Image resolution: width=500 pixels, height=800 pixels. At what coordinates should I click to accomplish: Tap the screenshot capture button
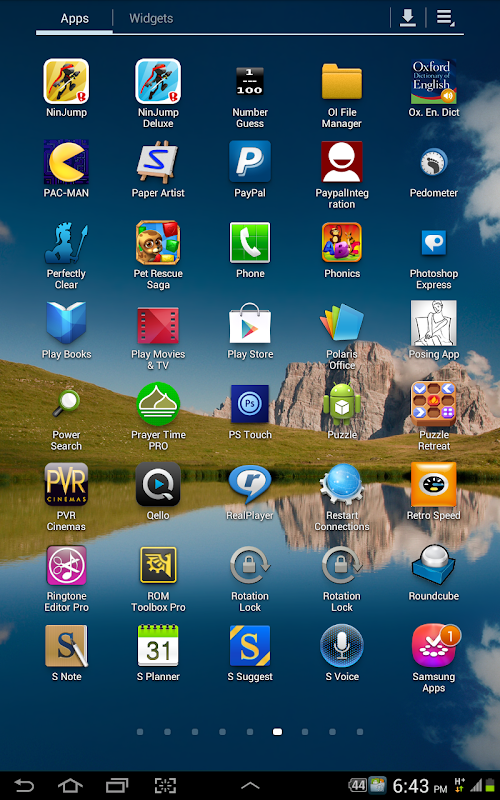[165, 785]
